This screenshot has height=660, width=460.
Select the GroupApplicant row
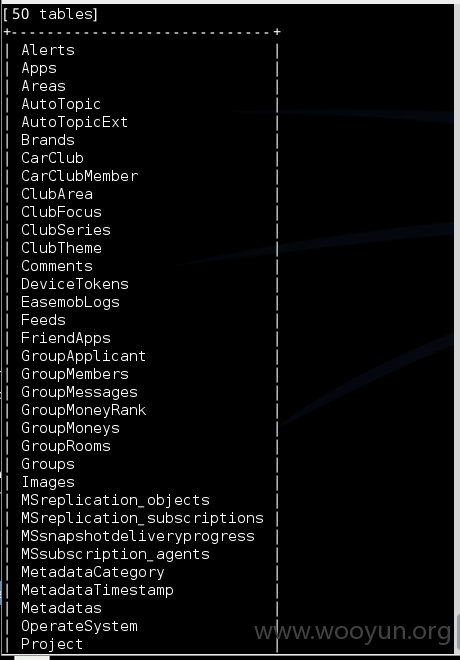[84, 356]
